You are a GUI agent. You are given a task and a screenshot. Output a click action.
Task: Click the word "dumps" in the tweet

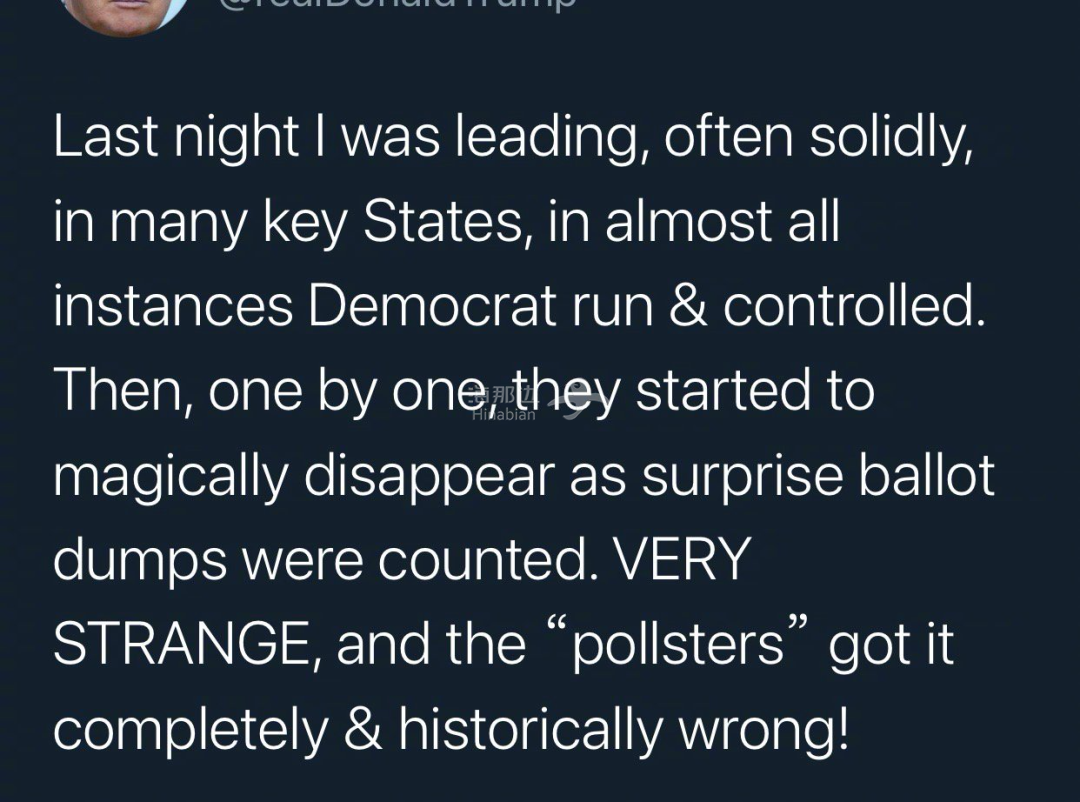140,559
